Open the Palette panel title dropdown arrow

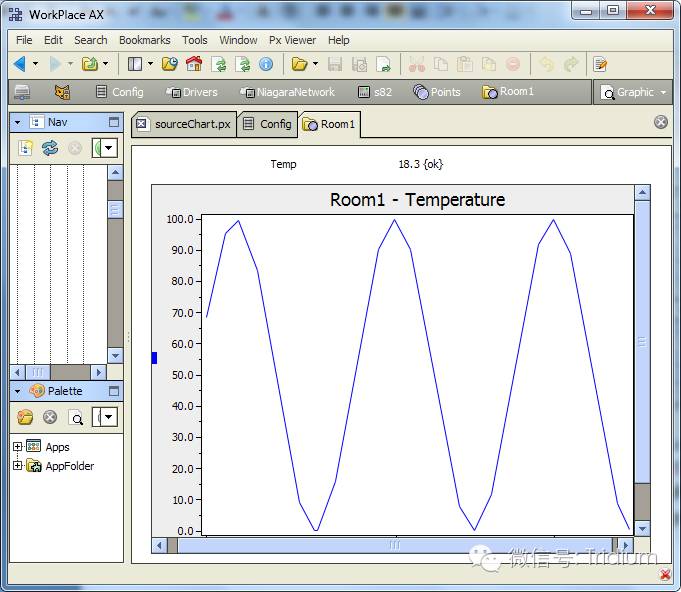pos(17,391)
